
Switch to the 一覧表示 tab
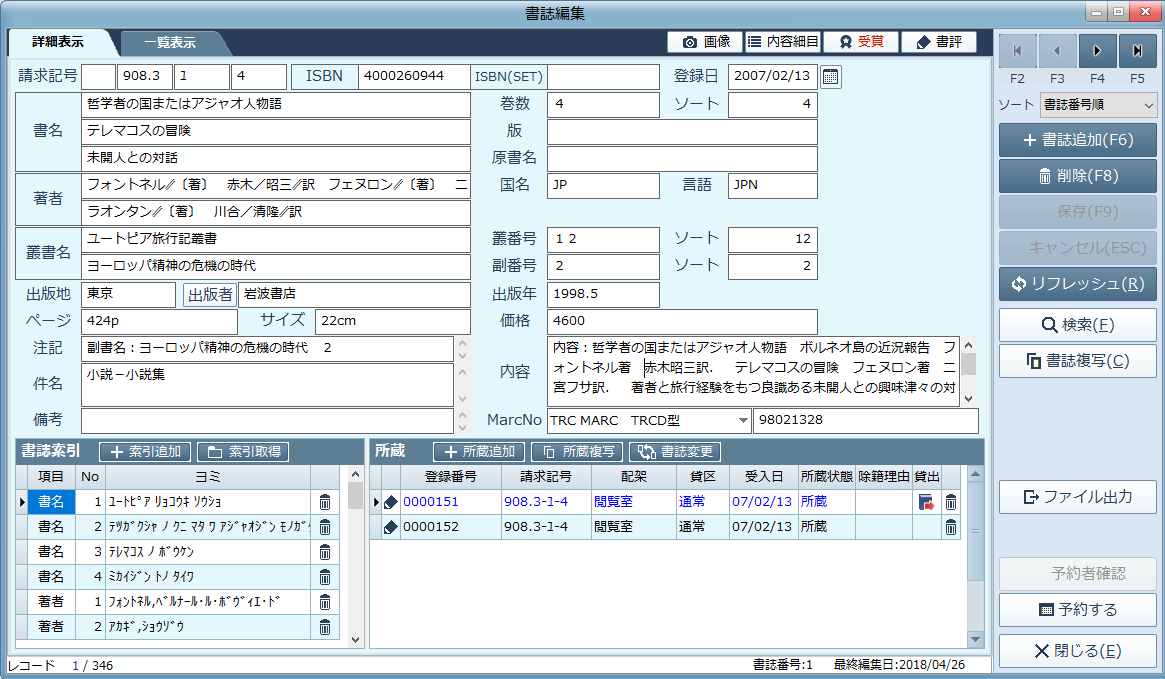pyautogui.click(x=170, y=43)
